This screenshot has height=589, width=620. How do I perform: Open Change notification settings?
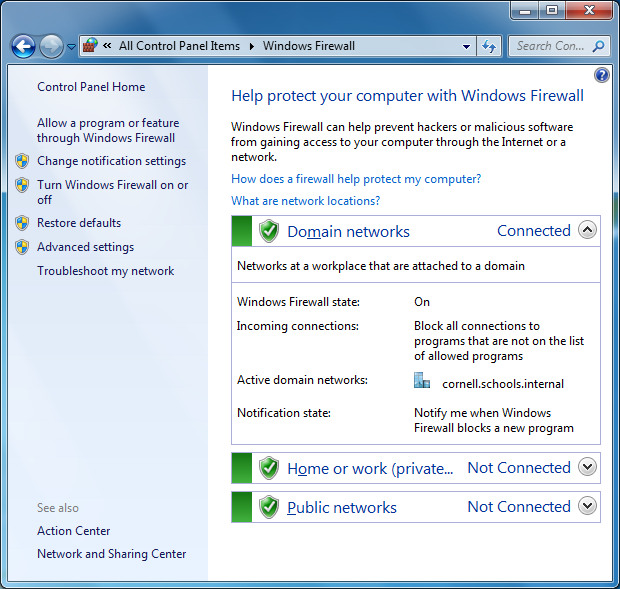(111, 161)
